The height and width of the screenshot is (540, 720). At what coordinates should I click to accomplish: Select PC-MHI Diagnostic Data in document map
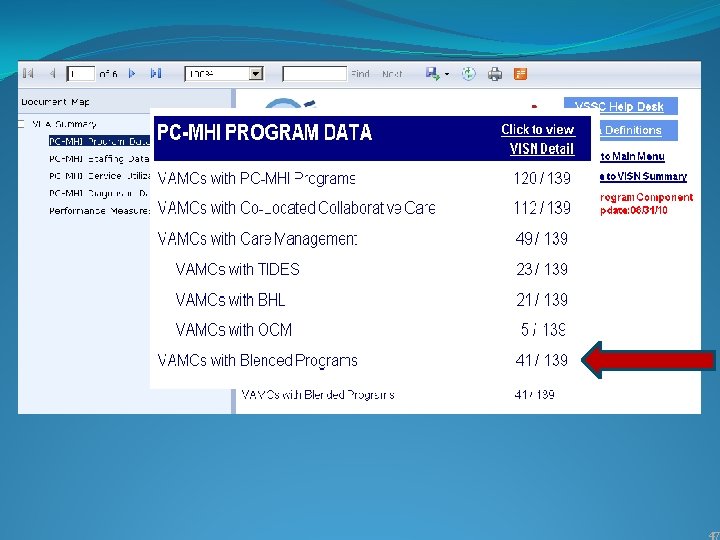(x=98, y=193)
